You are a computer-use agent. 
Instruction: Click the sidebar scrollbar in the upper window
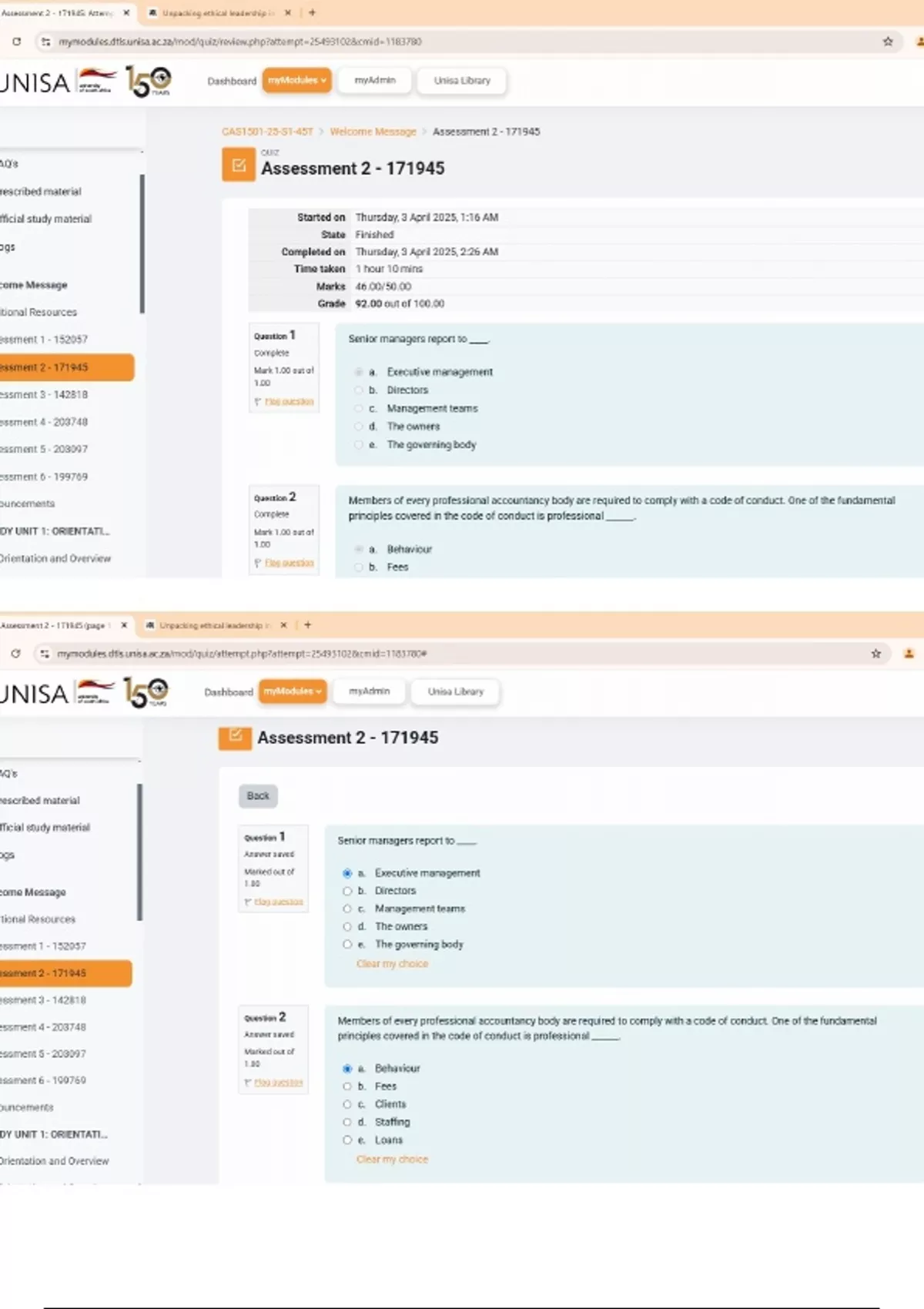(142, 243)
